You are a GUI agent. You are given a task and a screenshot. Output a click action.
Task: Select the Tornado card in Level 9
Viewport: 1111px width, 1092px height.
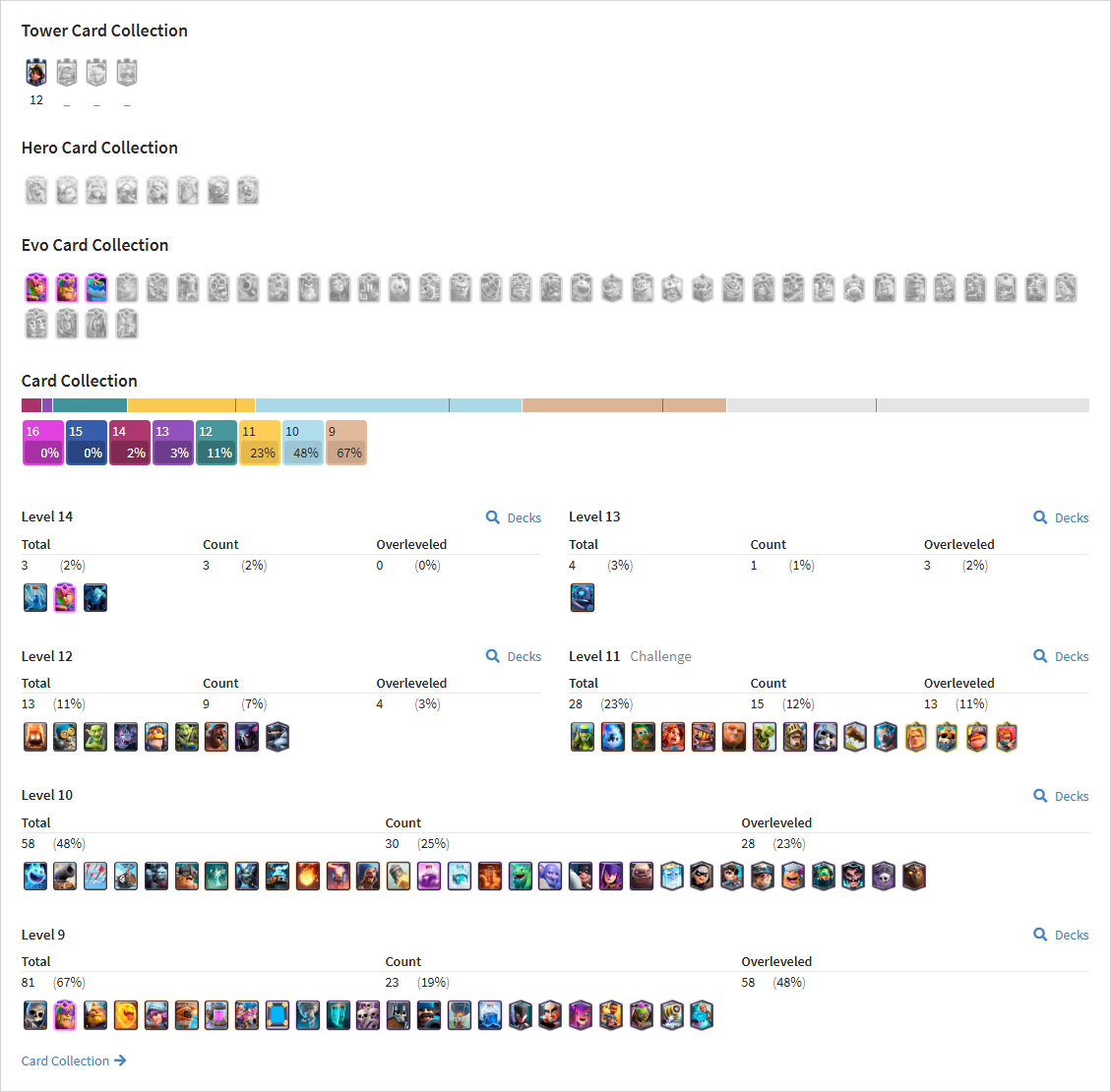[x=307, y=1015]
